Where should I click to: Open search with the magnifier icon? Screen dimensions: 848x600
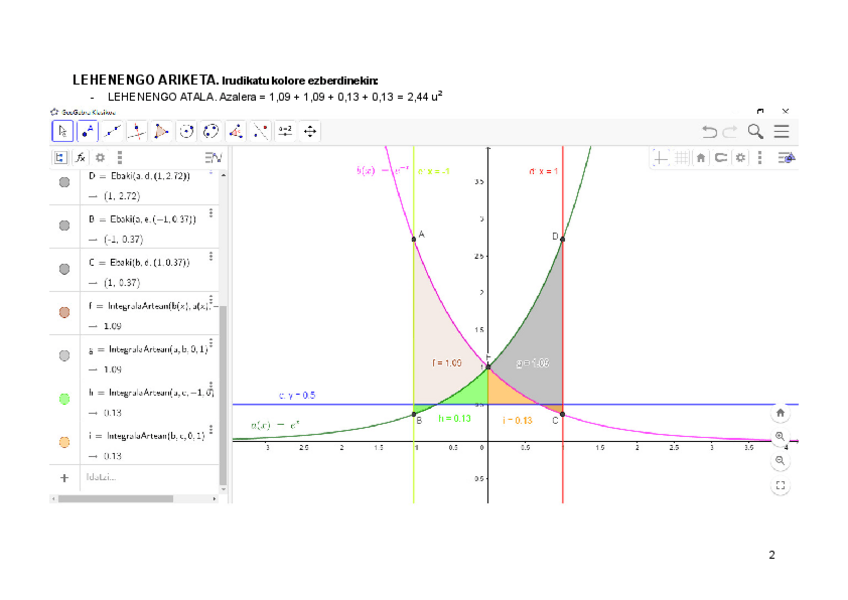pyautogui.click(x=756, y=131)
